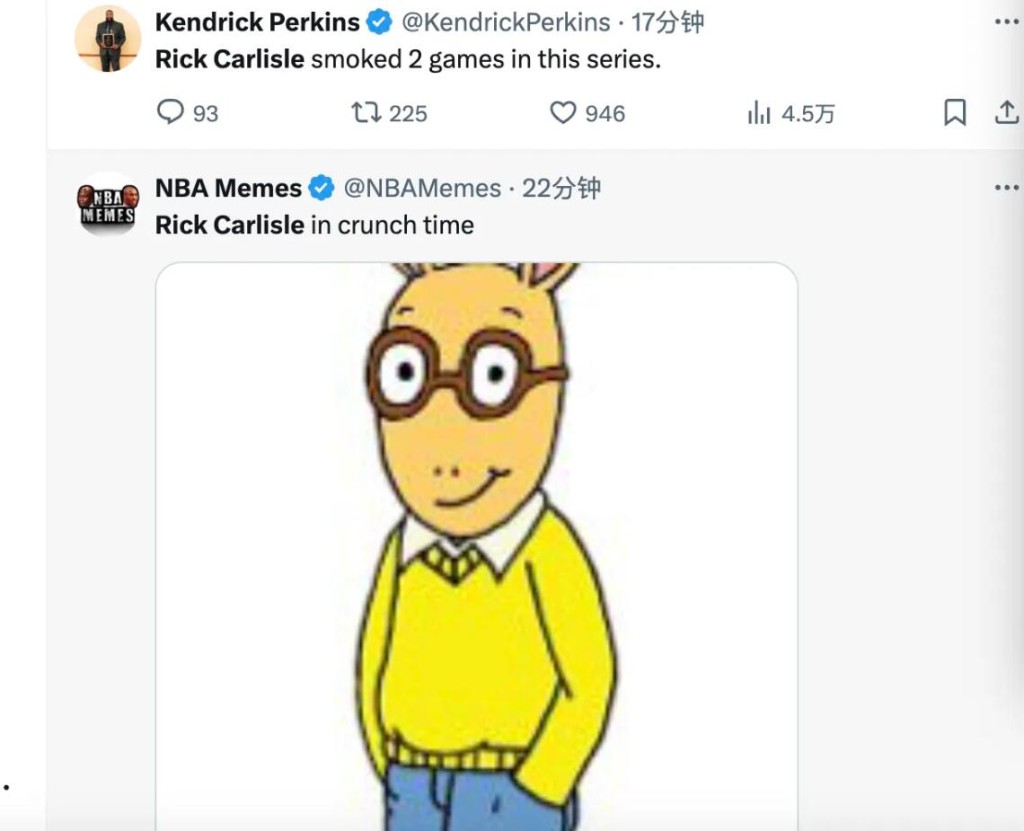Open the NBA Memes profile avatar
1024x831 pixels.
click(x=108, y=204)
